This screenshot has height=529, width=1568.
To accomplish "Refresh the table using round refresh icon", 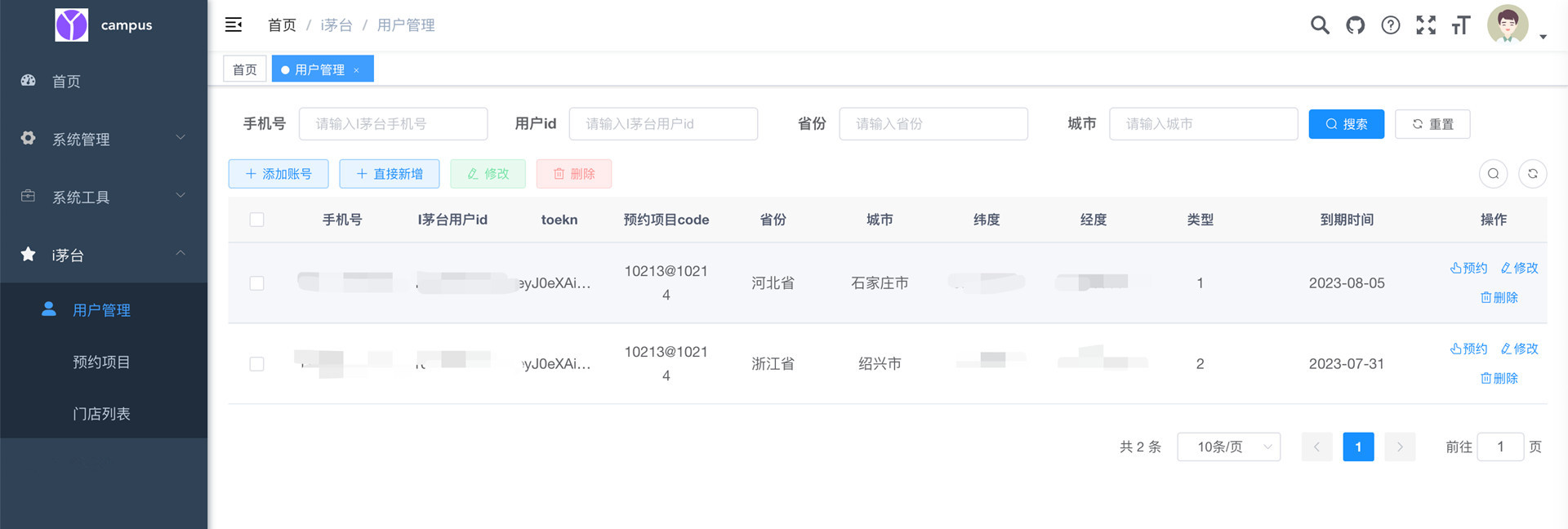I will tap(1532, 173).
